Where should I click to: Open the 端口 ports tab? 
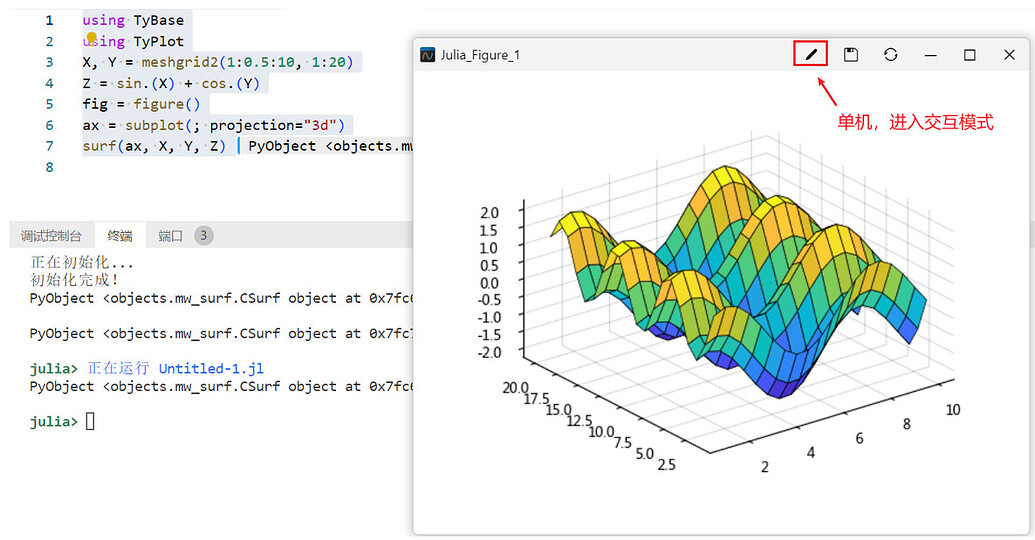[x=170, y=236]
